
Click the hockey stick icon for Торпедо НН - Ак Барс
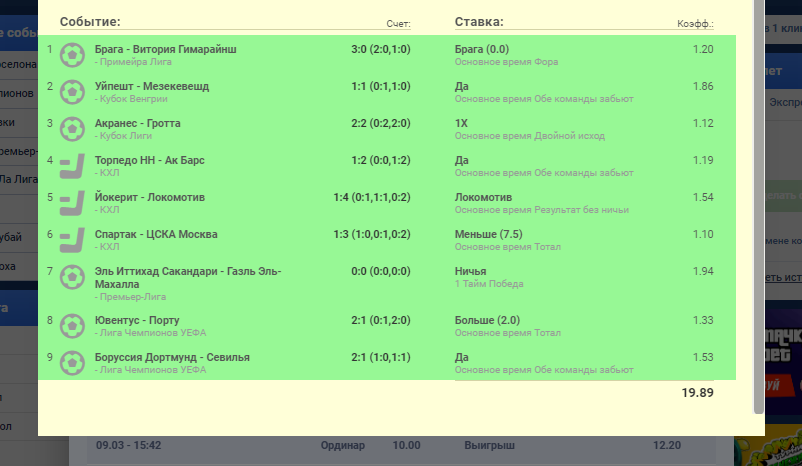pos(72,166)
